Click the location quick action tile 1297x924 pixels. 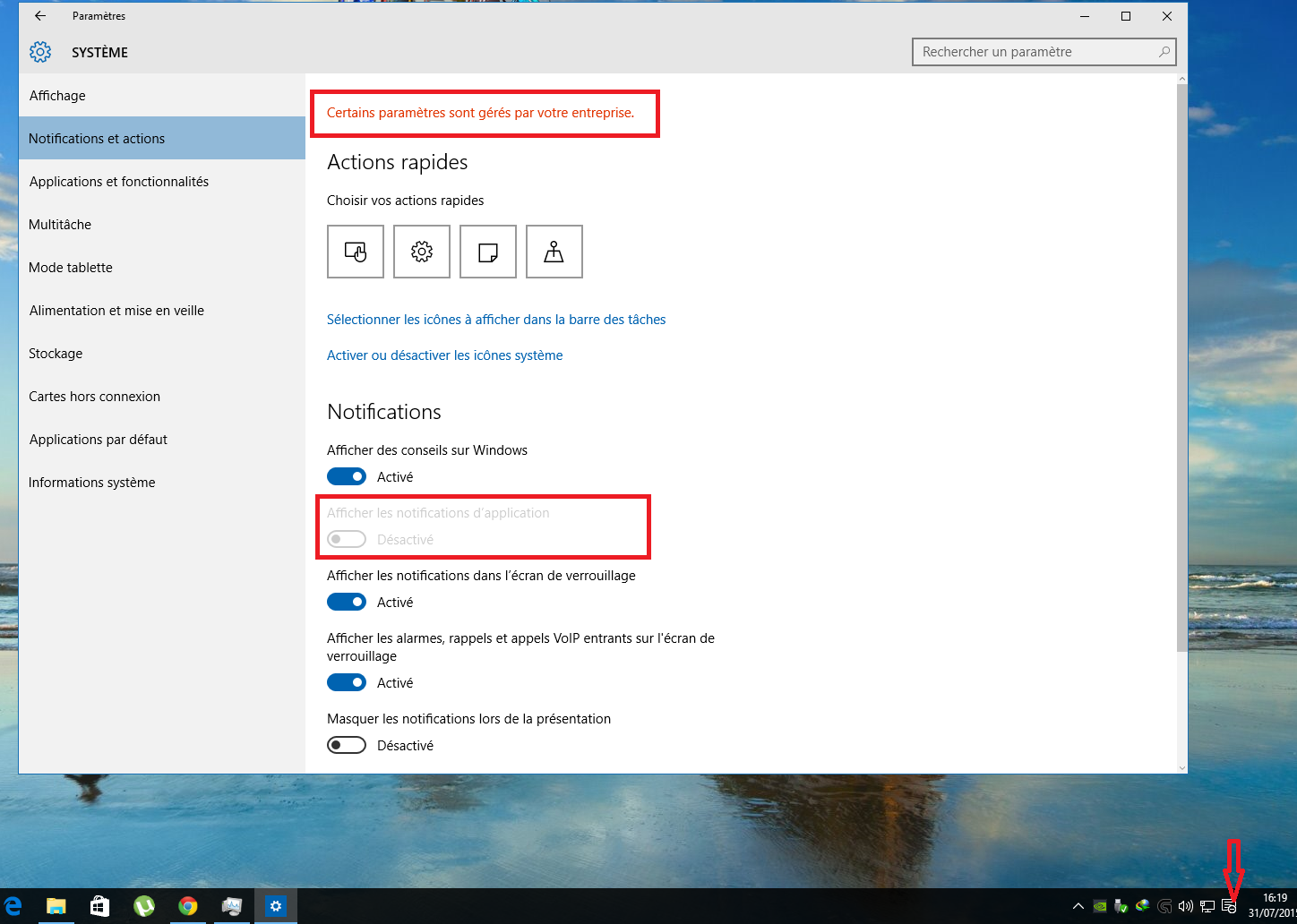point(554,252)
